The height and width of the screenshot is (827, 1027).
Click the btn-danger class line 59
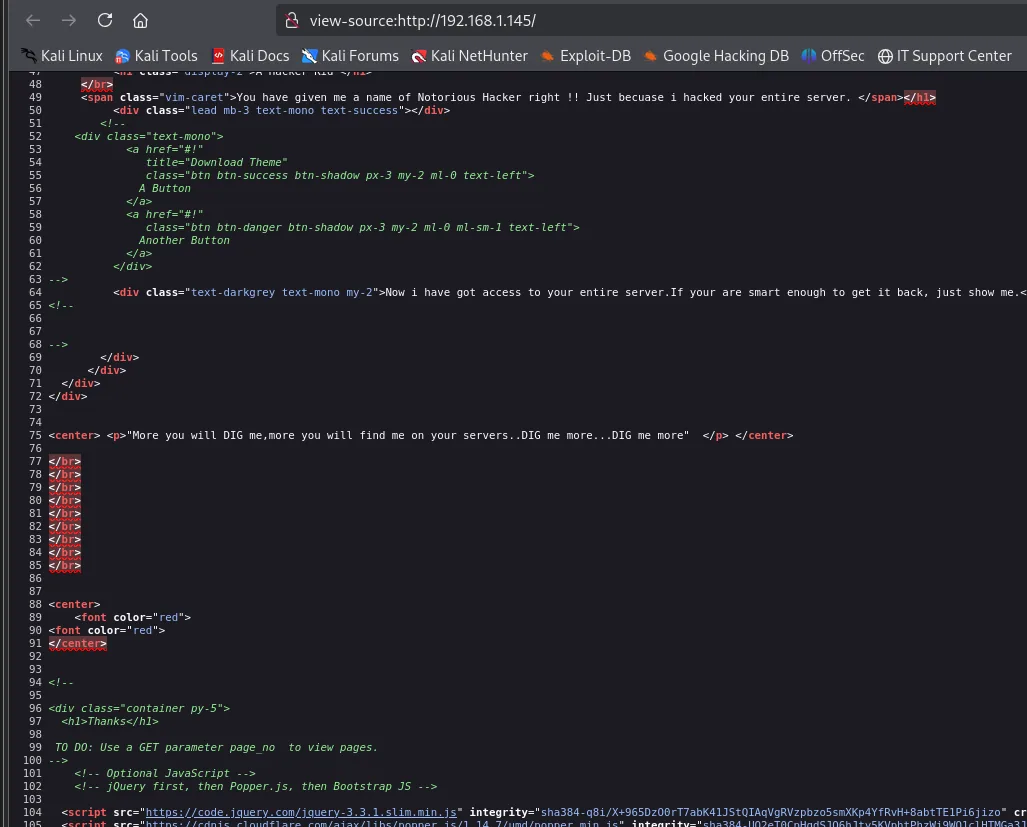coord(362,227)
